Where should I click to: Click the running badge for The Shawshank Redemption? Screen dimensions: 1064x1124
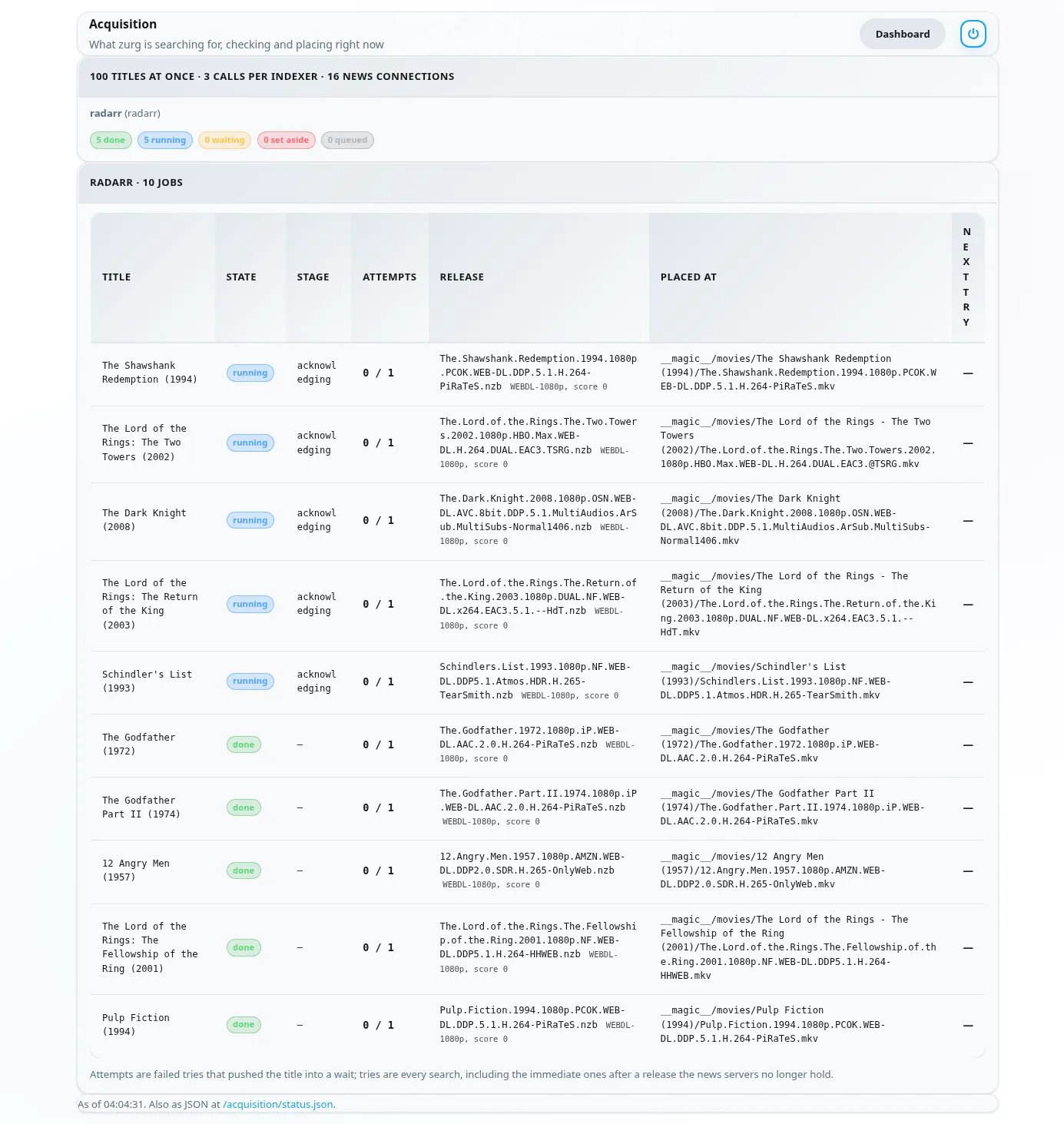250,373
